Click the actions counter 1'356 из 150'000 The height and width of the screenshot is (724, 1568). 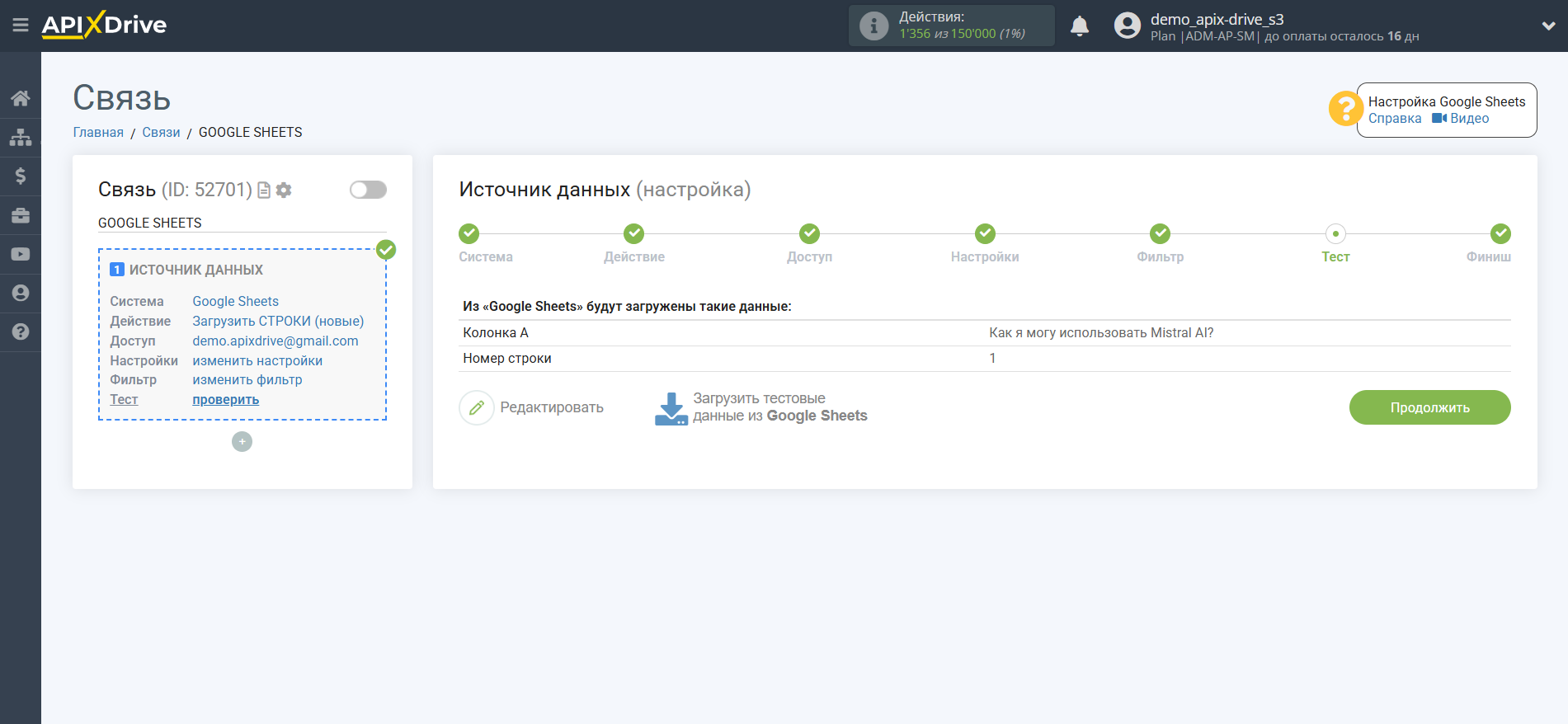(962, 34)
